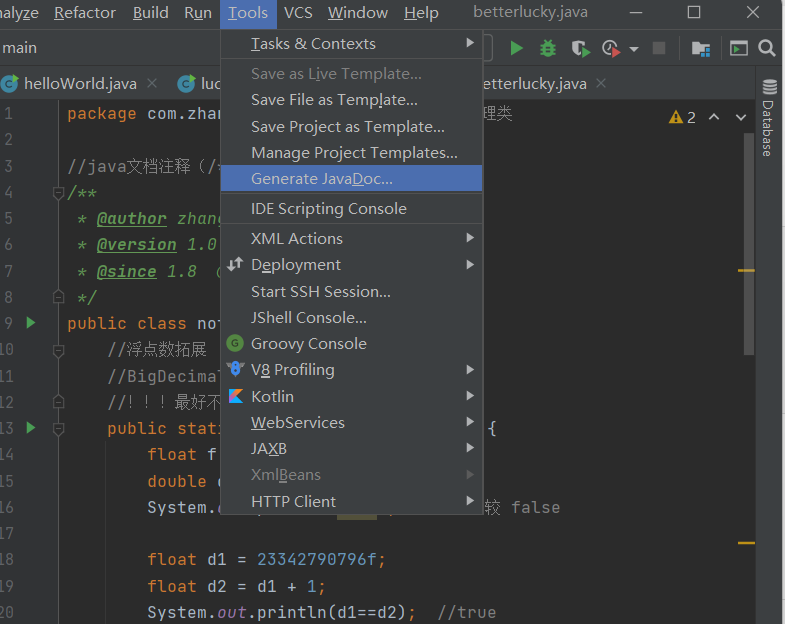Open Search Everywhere magnifier icon
785x624 pixels.
coord(766,48)
